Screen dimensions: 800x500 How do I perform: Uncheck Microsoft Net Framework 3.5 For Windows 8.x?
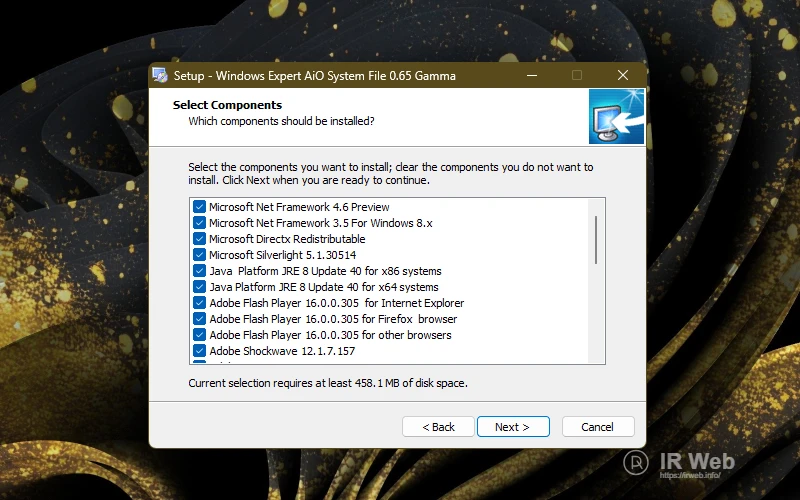pyautogui.click(x=199, y=223)
